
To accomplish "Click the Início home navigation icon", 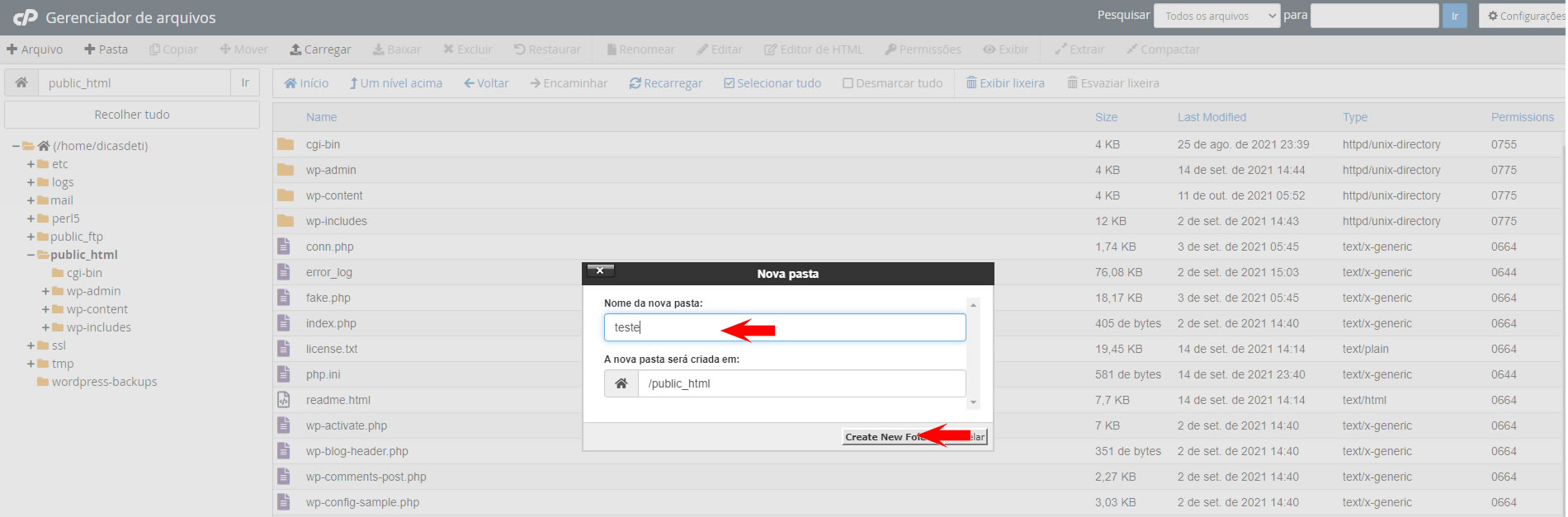I will [x=290, y=83].
